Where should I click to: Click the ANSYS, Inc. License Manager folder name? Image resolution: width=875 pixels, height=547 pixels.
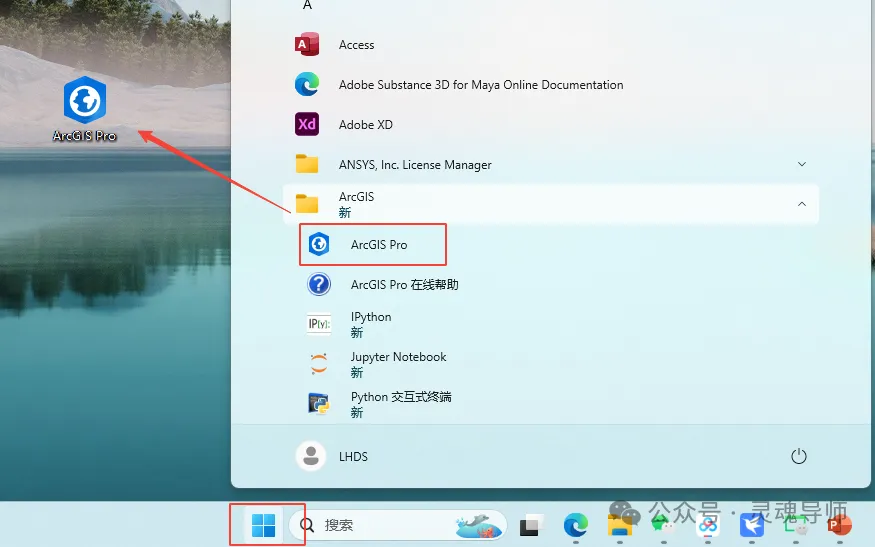tap(415, 165)
